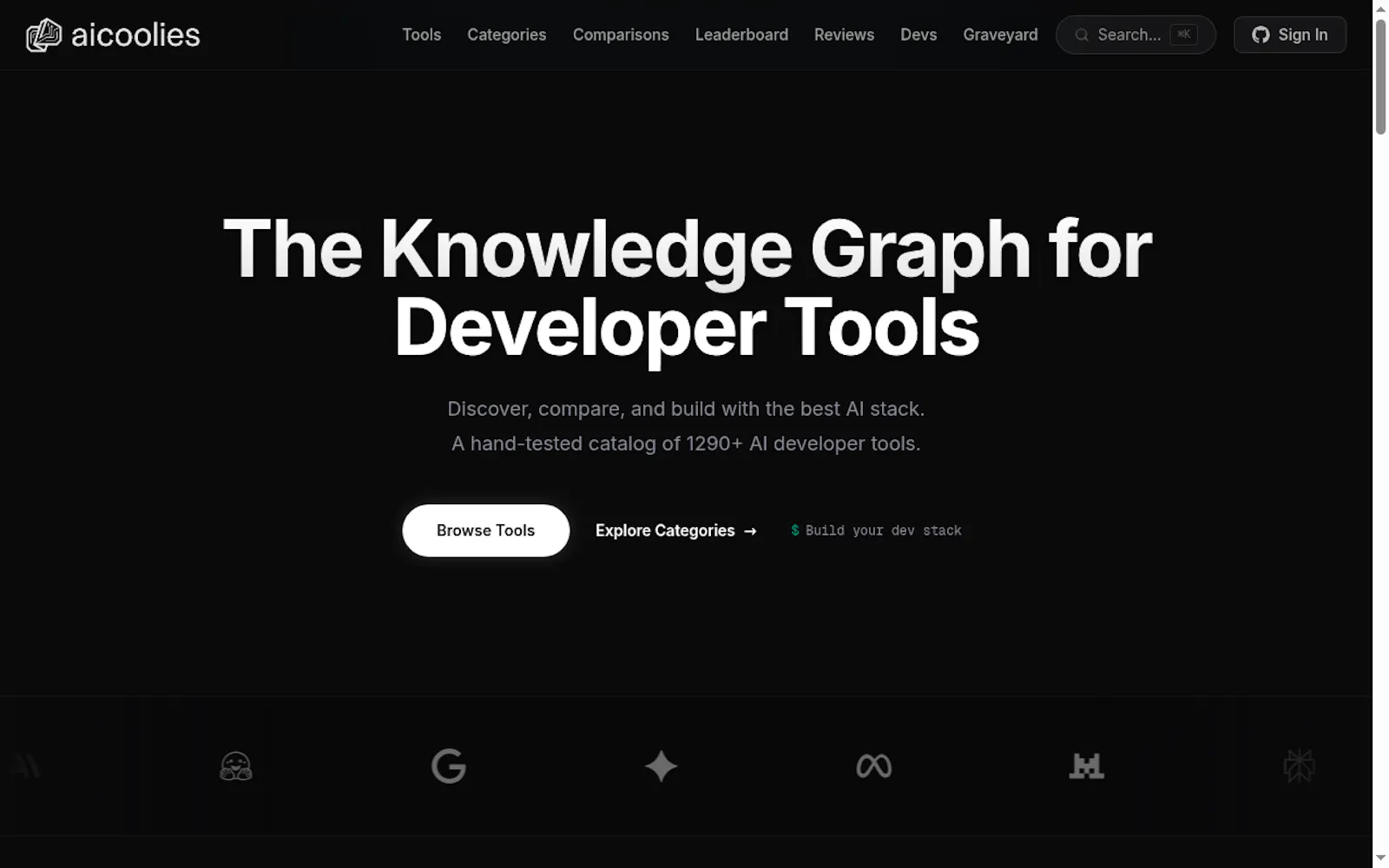
Task: Follow the Explore Categories link
Action: click(x=676, y=530)
